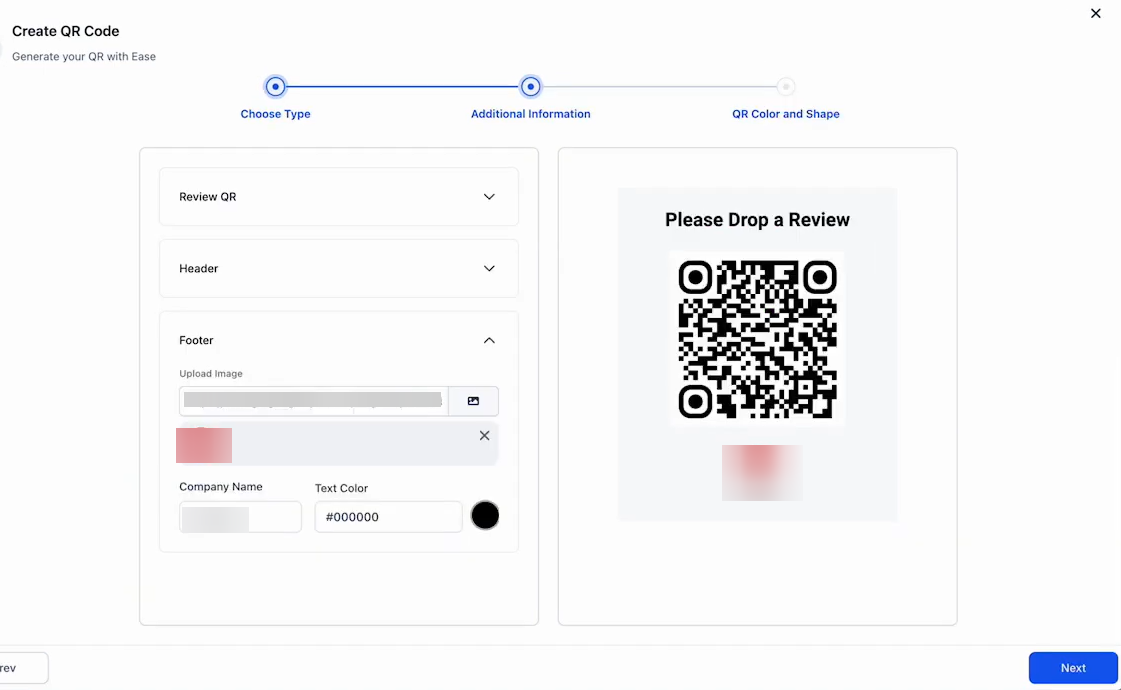Screen dimensions: 1121x690
Task: Click the QR Color and Shape step circle
Action: pyautogui.click(x=786, y=87)
